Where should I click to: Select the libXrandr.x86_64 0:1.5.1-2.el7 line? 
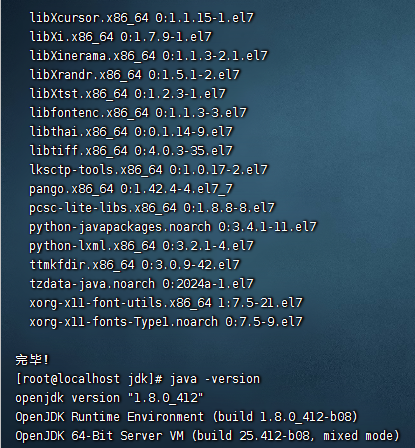click(135, 75)
